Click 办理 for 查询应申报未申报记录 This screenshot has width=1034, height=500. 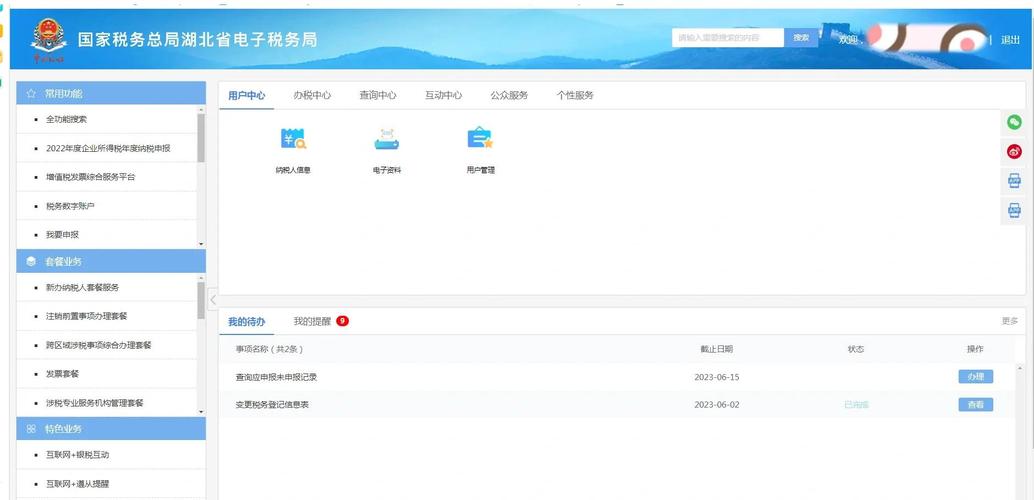(x=975, y=377)
